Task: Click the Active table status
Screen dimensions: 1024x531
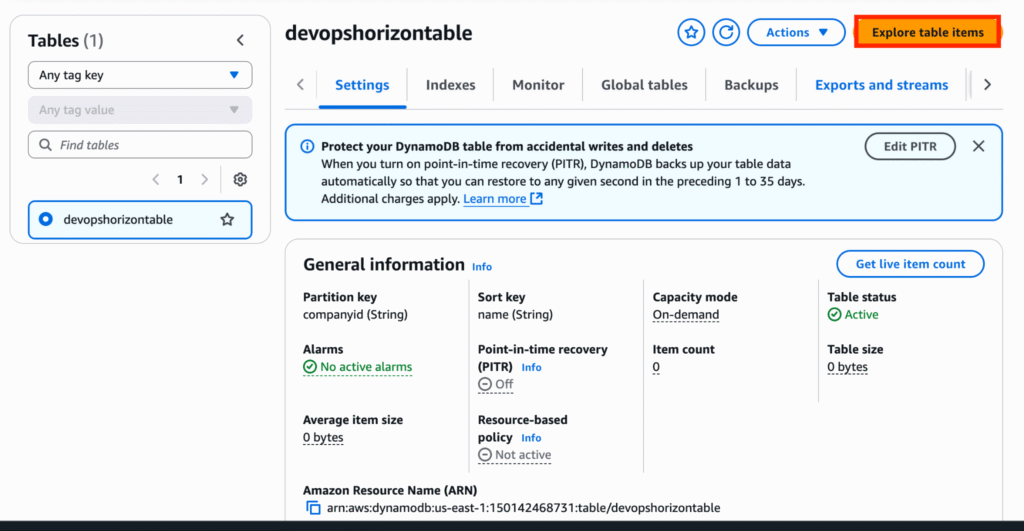Action: click(853, 315)
